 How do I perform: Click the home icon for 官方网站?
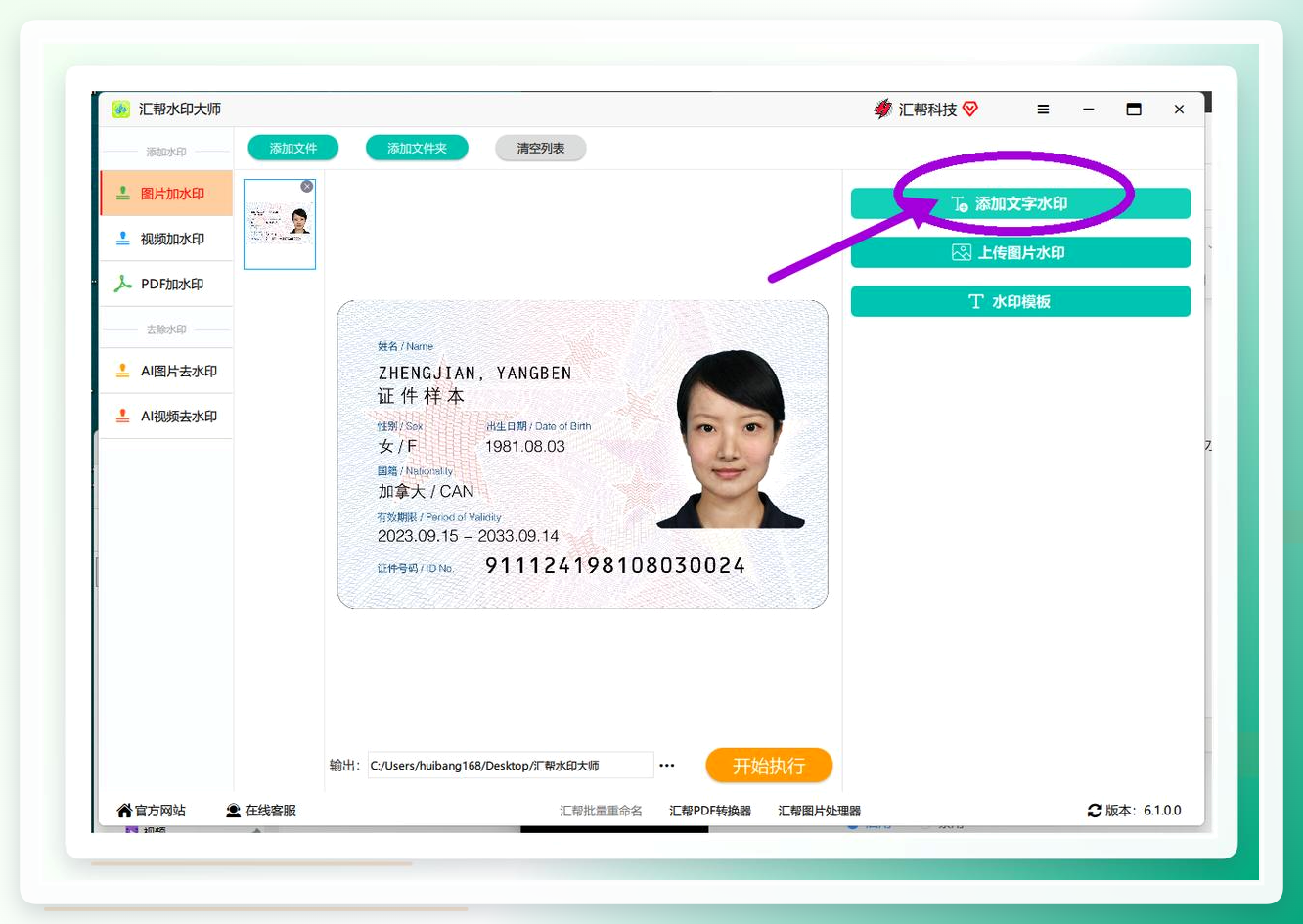coord(124,811)
